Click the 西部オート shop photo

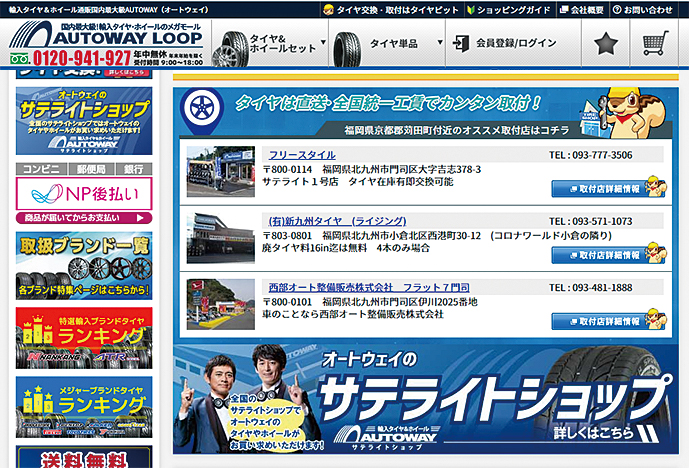(x=221, y=304)
